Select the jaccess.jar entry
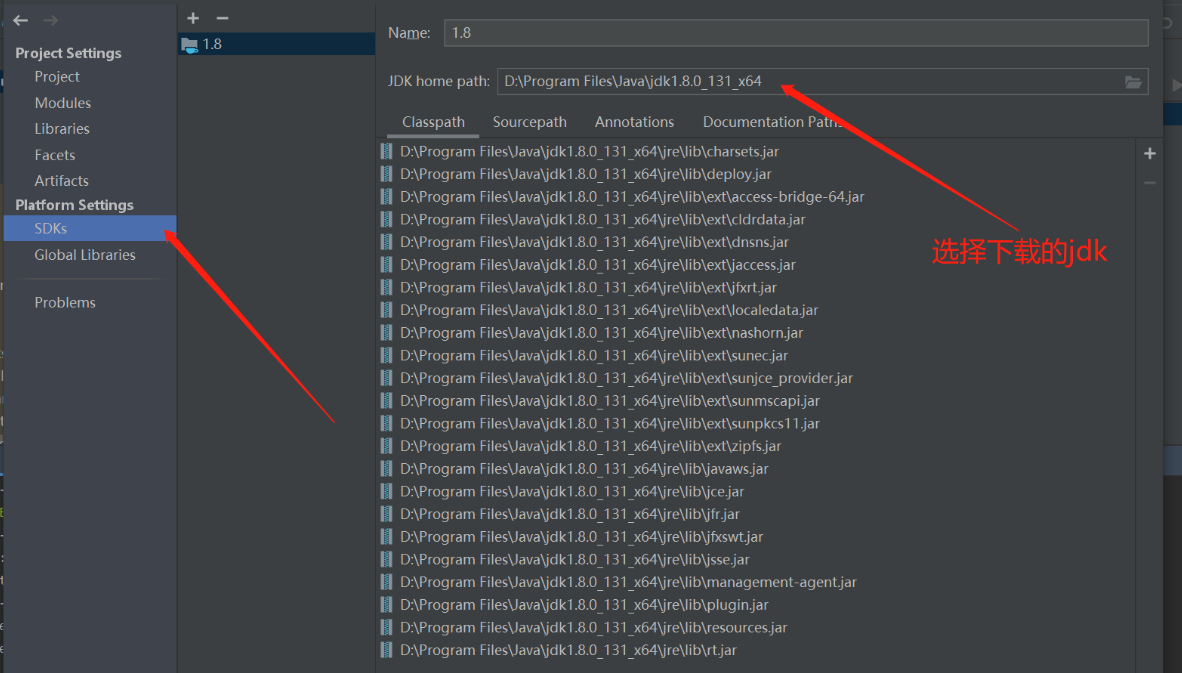Image resolution: width=1182 pixels, height=673 pixels. [x=598, y=265]
